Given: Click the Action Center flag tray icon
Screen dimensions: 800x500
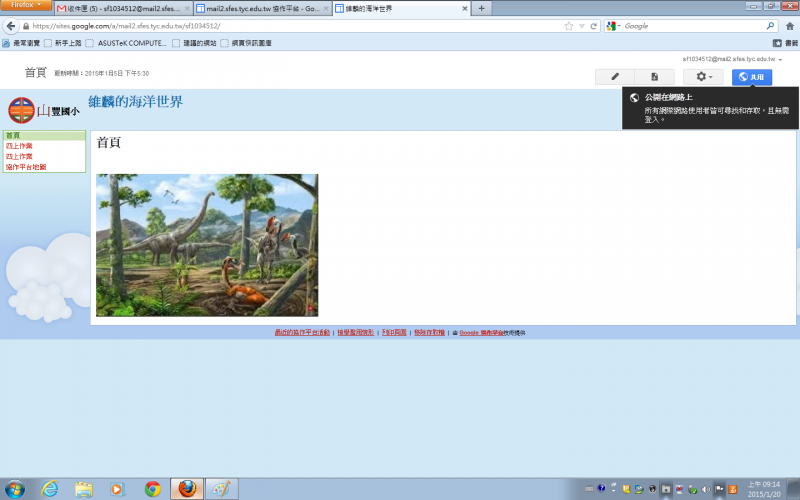Looking at the screenshot, I should click(719, 489).
